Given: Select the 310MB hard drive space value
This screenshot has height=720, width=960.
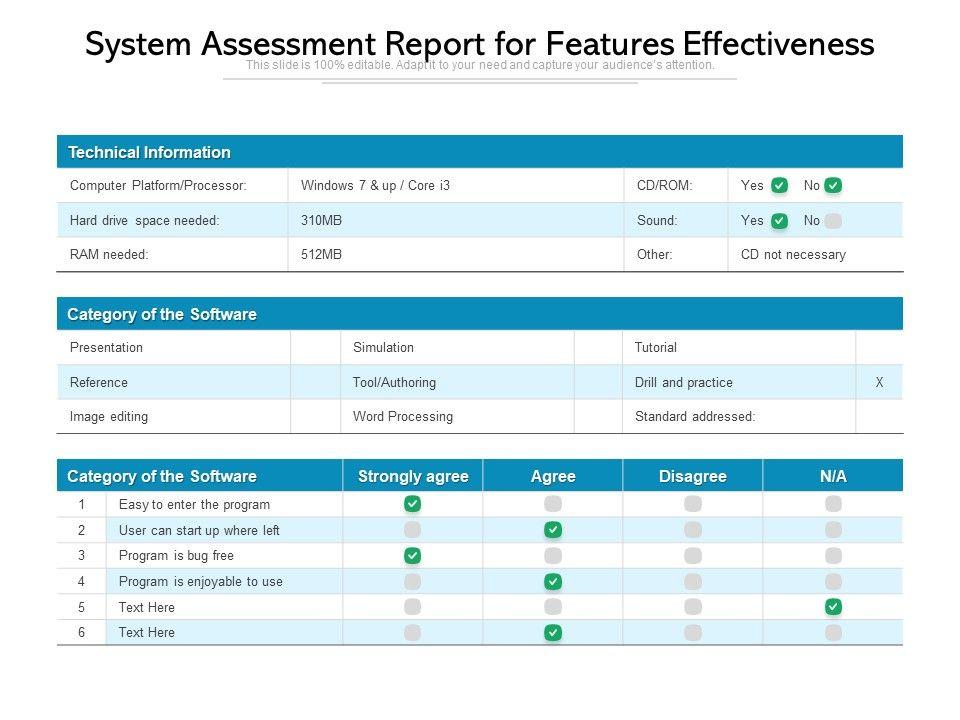Looking at the screenshot, I should tap(321, 220).
